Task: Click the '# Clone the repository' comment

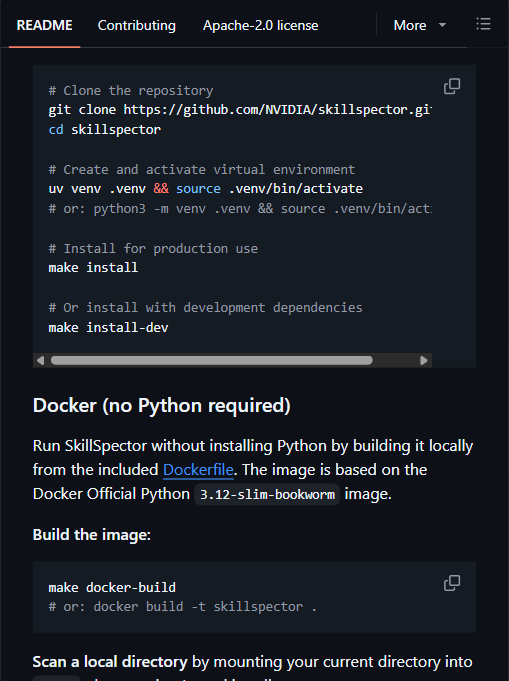Action: (131, 90)
